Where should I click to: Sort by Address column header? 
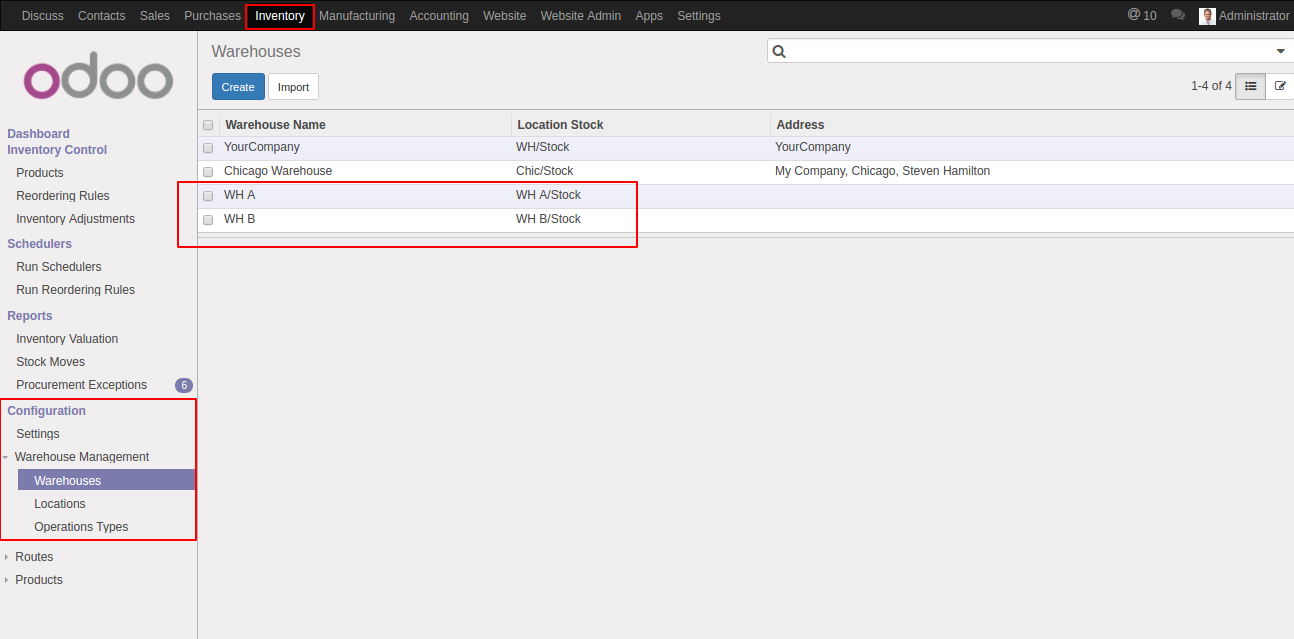800,125
